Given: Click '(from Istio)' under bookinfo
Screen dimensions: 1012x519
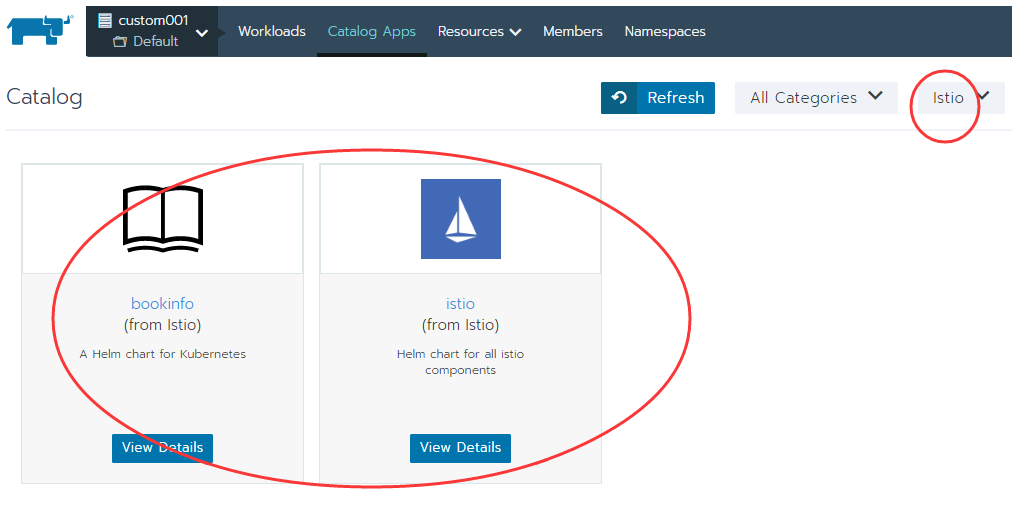Looking at the screenshot, I should (163, 325).
